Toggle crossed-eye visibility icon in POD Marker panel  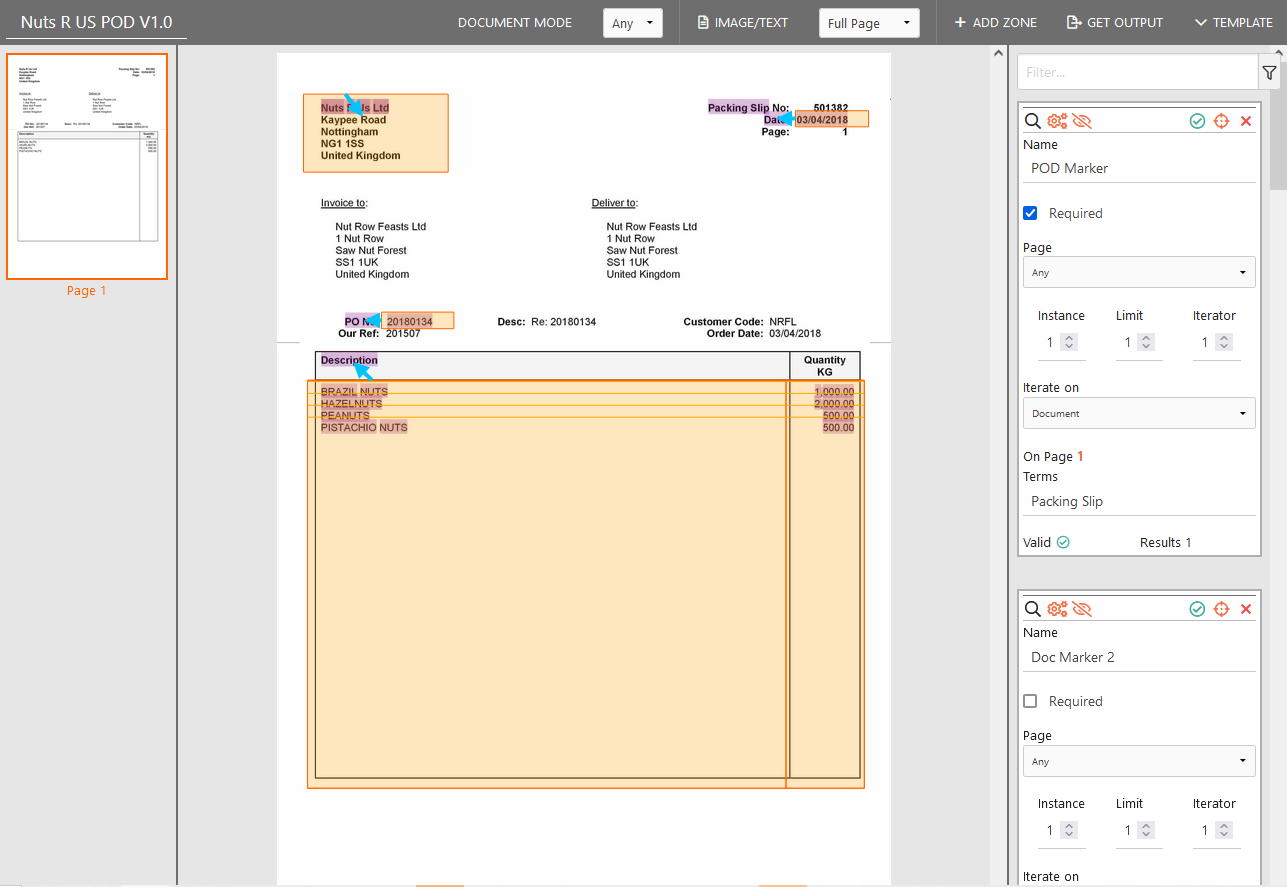[1082, 121]
